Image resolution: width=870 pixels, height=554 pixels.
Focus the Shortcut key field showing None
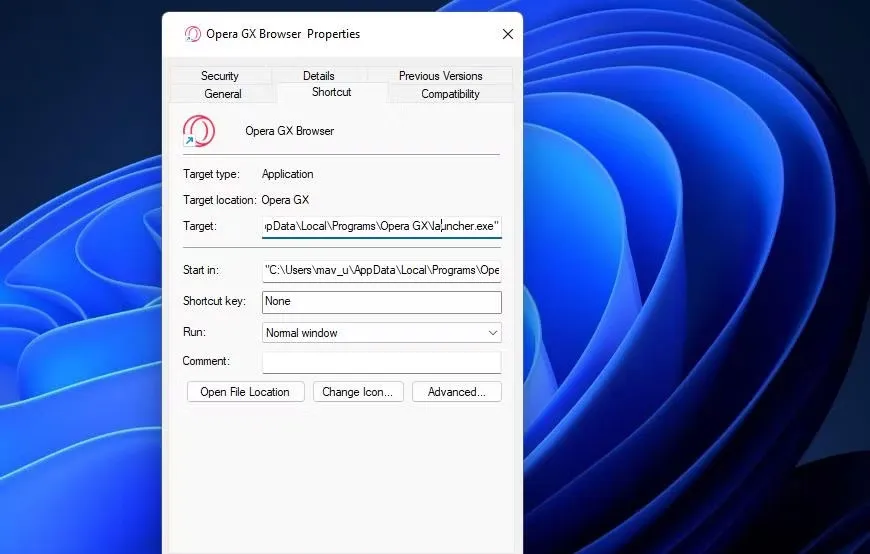382,301
